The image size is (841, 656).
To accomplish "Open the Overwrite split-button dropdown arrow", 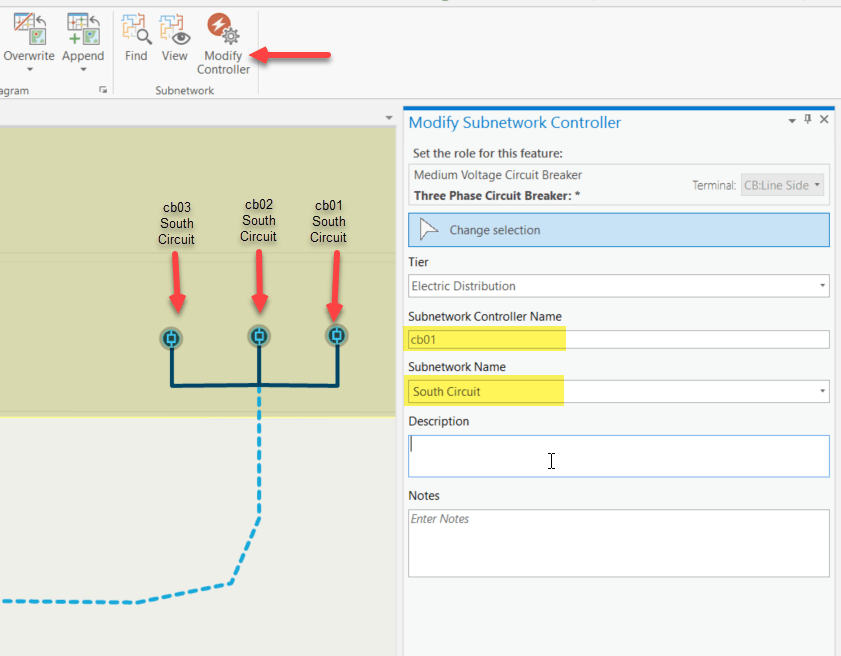I will coord(28,70).
